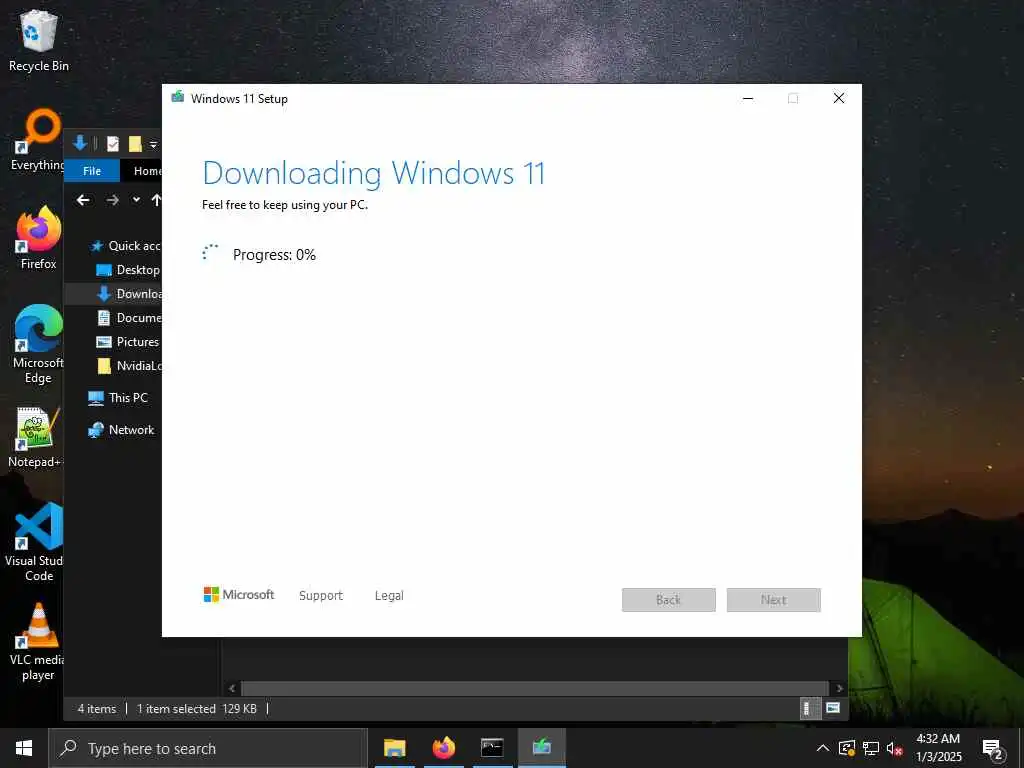The height and width of the screenshot is (768, 1024).
Task: Open the Command Prompt taskbar icon
Action: coord(492,748)
